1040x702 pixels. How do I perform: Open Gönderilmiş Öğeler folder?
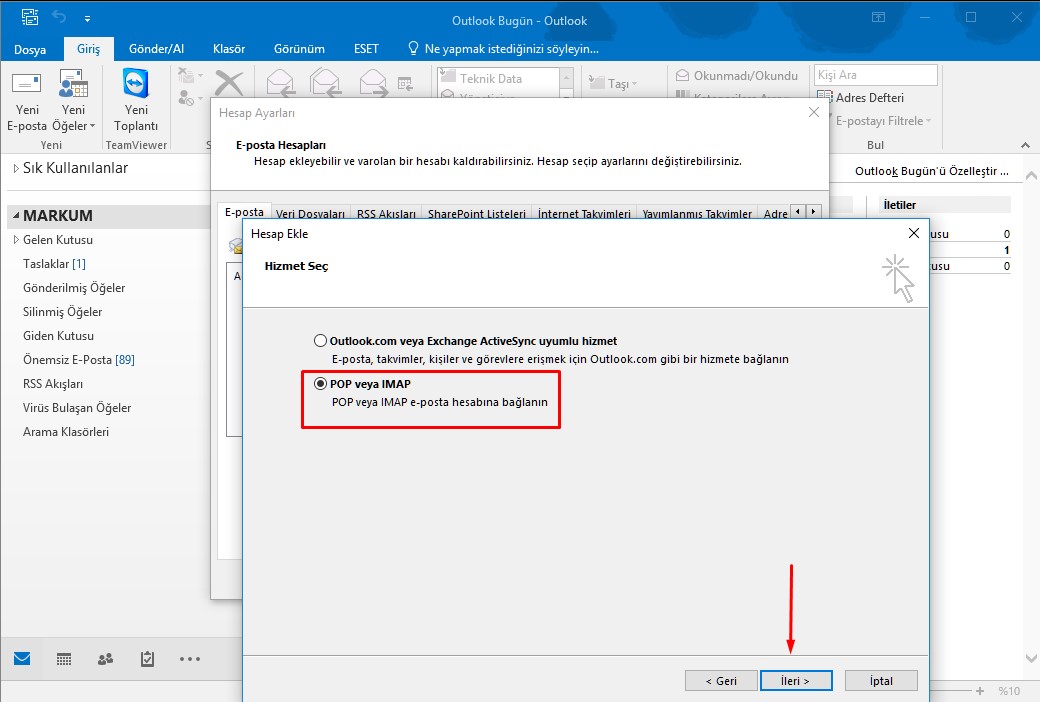[x=74, y=288]
